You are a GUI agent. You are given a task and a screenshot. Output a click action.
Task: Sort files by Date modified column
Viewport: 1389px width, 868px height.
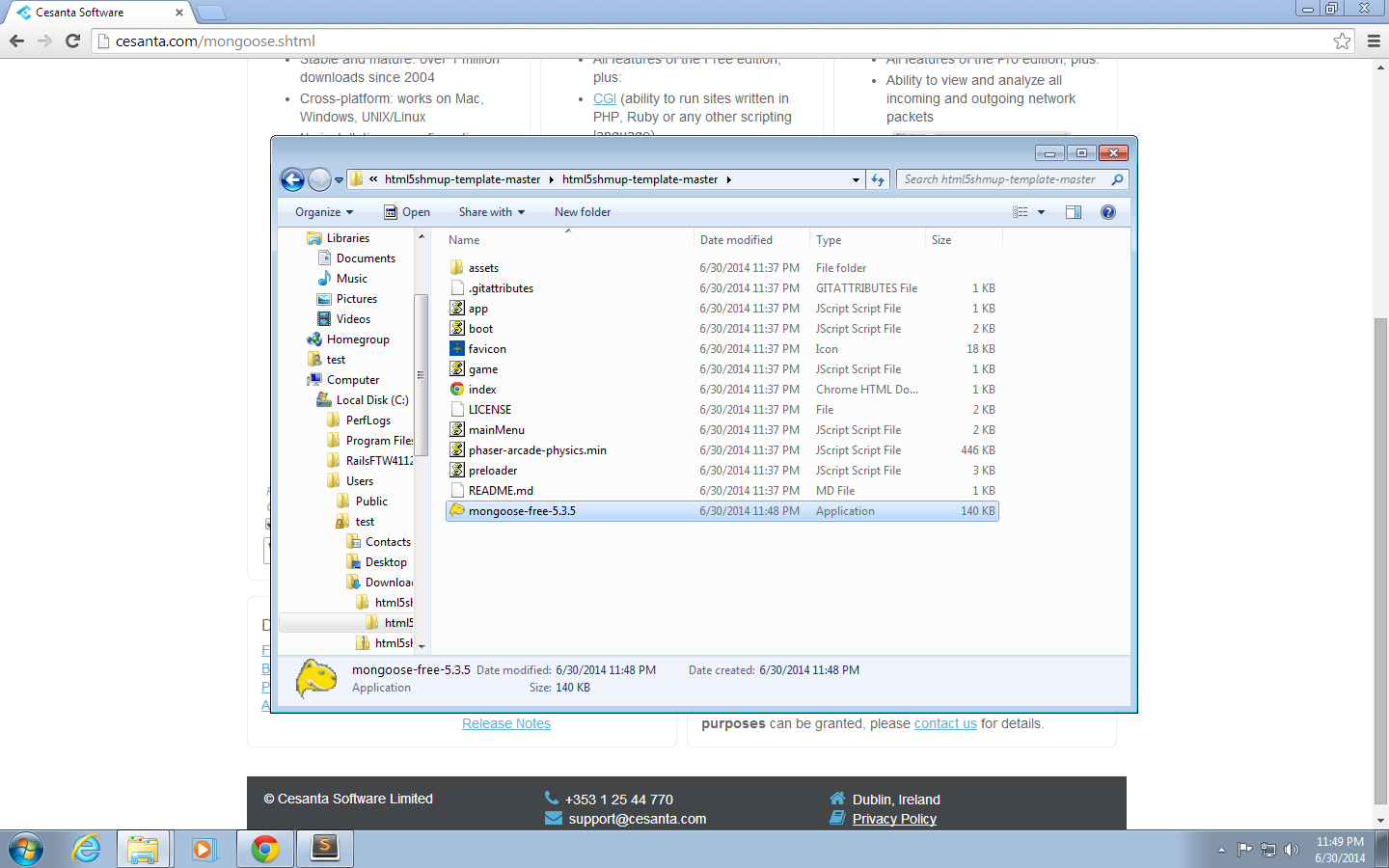point(736,240)
